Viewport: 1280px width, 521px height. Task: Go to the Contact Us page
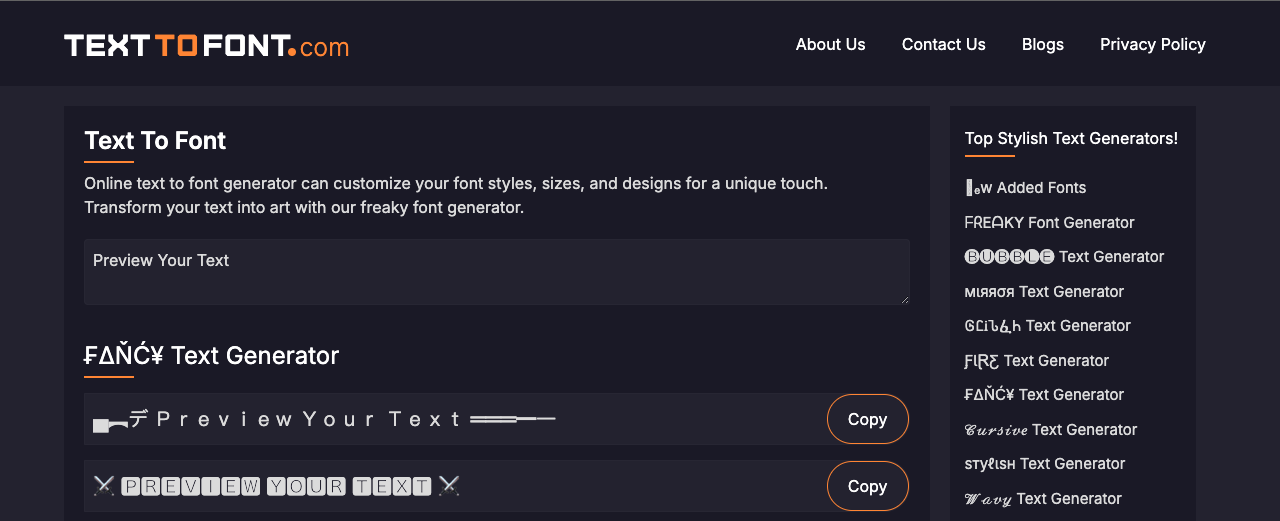tap(943, 44)
